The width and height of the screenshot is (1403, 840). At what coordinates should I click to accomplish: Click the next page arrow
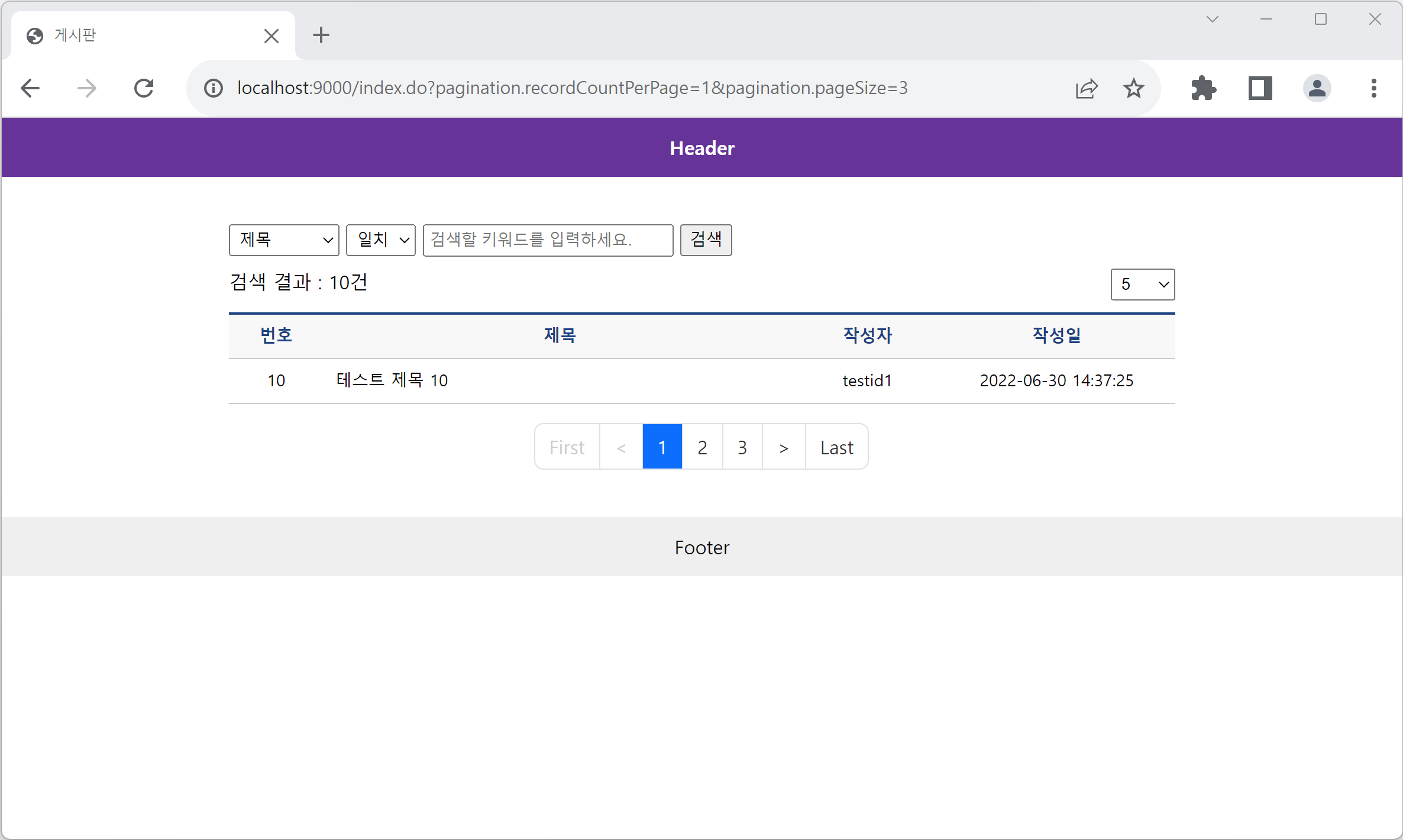pos(783,447)
